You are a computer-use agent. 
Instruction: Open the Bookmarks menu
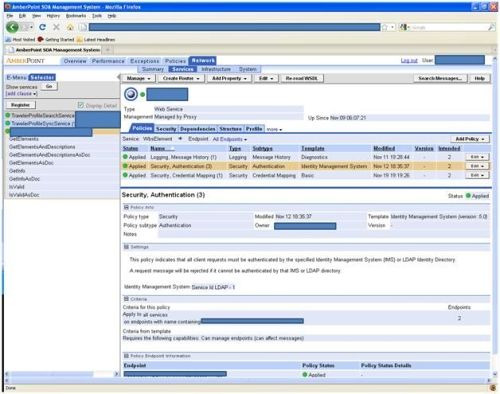tap(76, 16)
